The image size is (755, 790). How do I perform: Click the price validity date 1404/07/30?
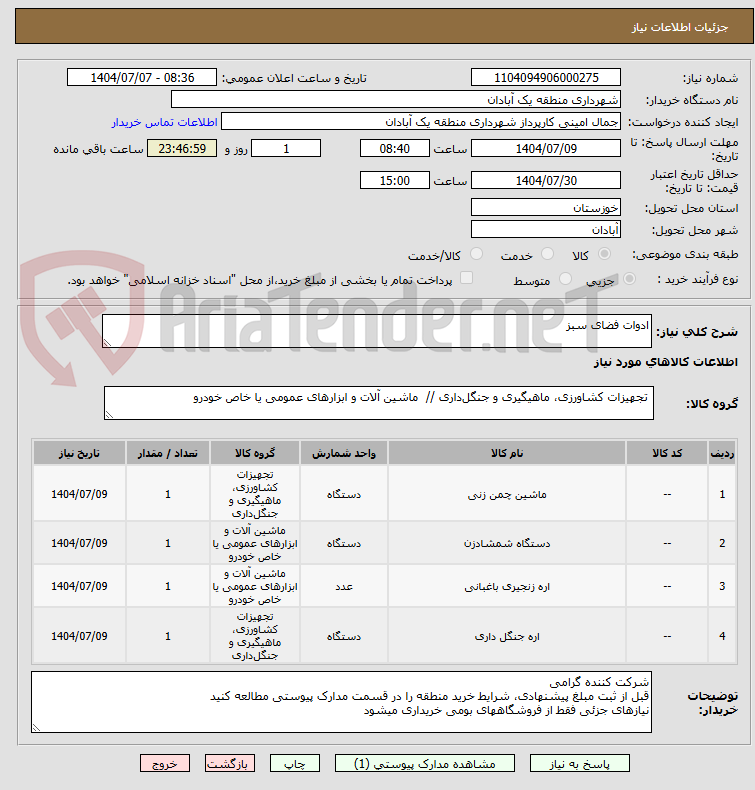545,180
